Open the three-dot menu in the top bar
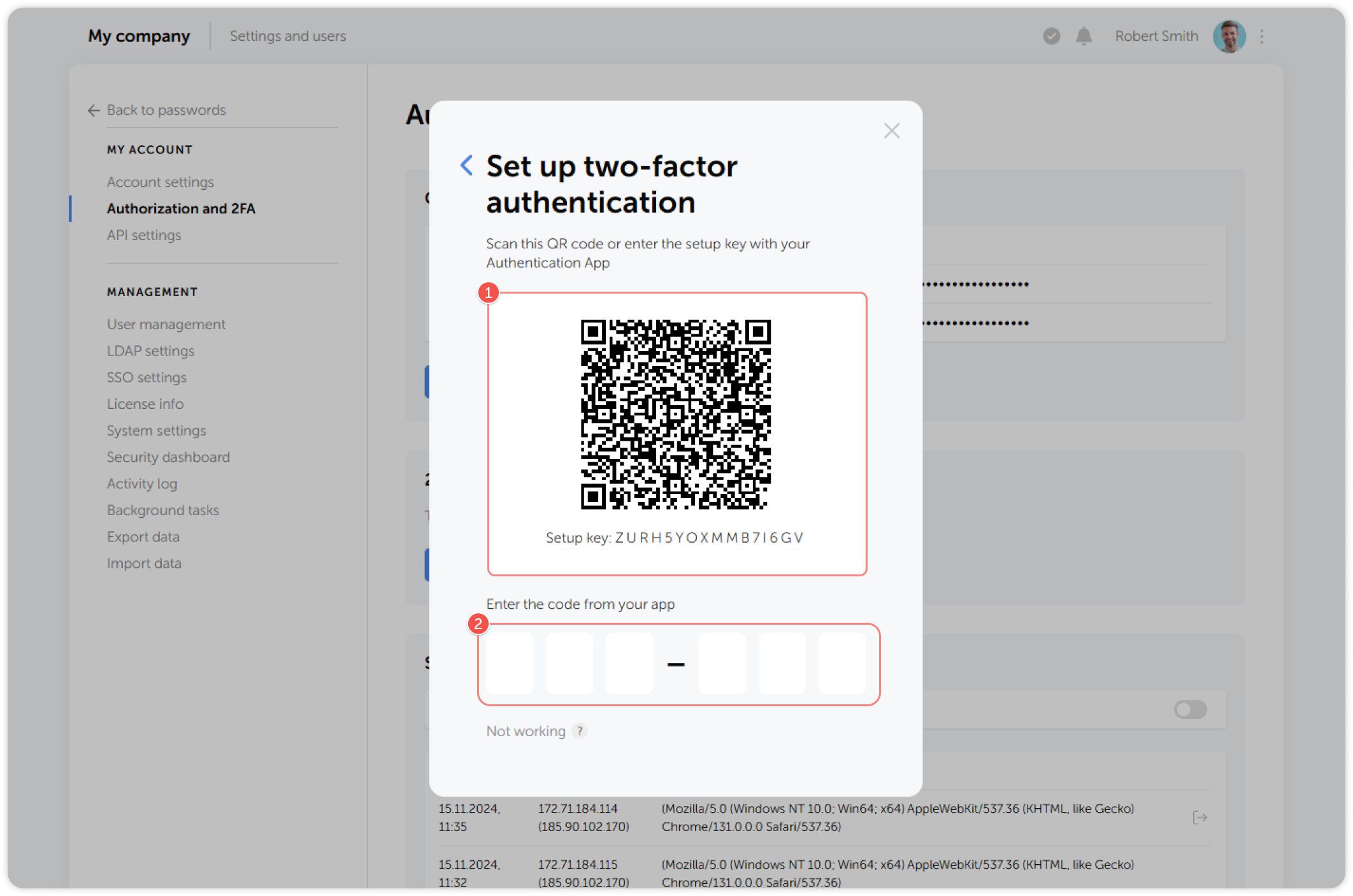1353x896 pixels. pyautogui.click(x=1262, y=36)
